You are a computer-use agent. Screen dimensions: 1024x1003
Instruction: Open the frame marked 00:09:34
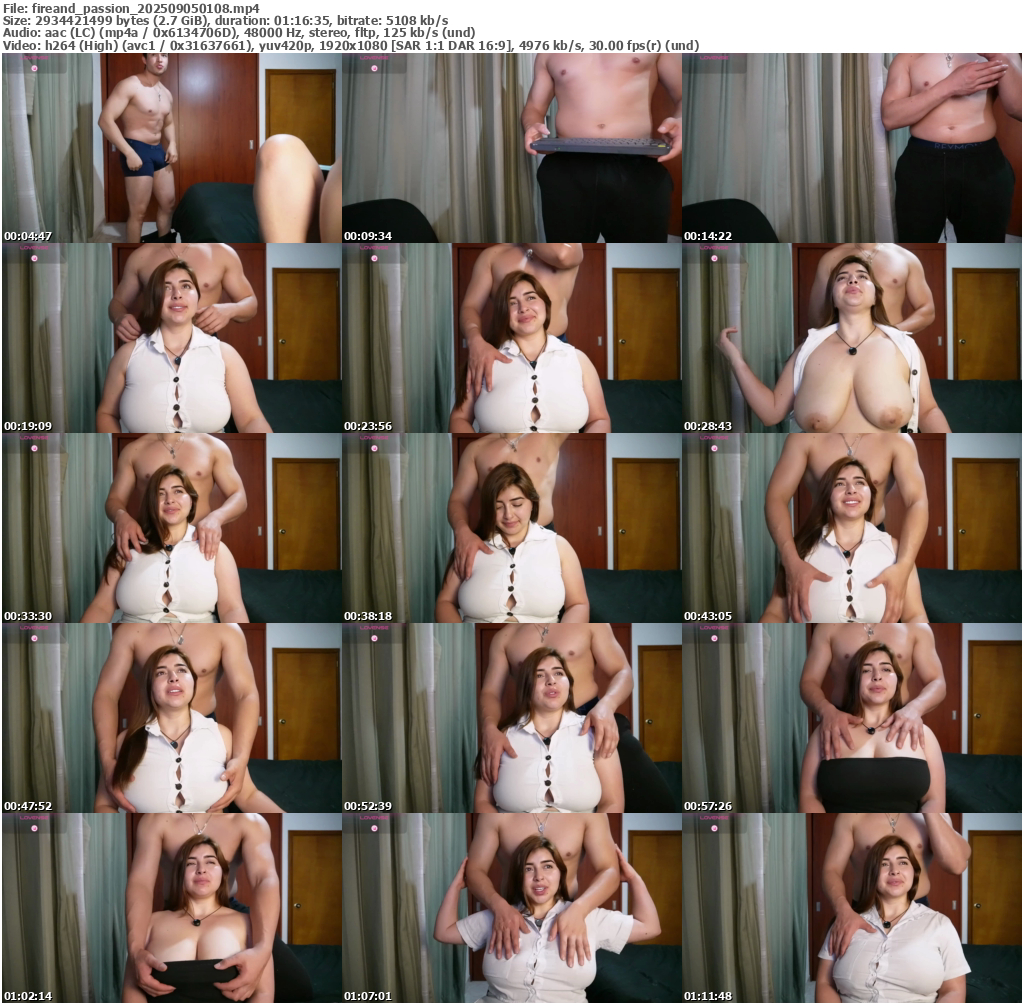pos(511,148)
